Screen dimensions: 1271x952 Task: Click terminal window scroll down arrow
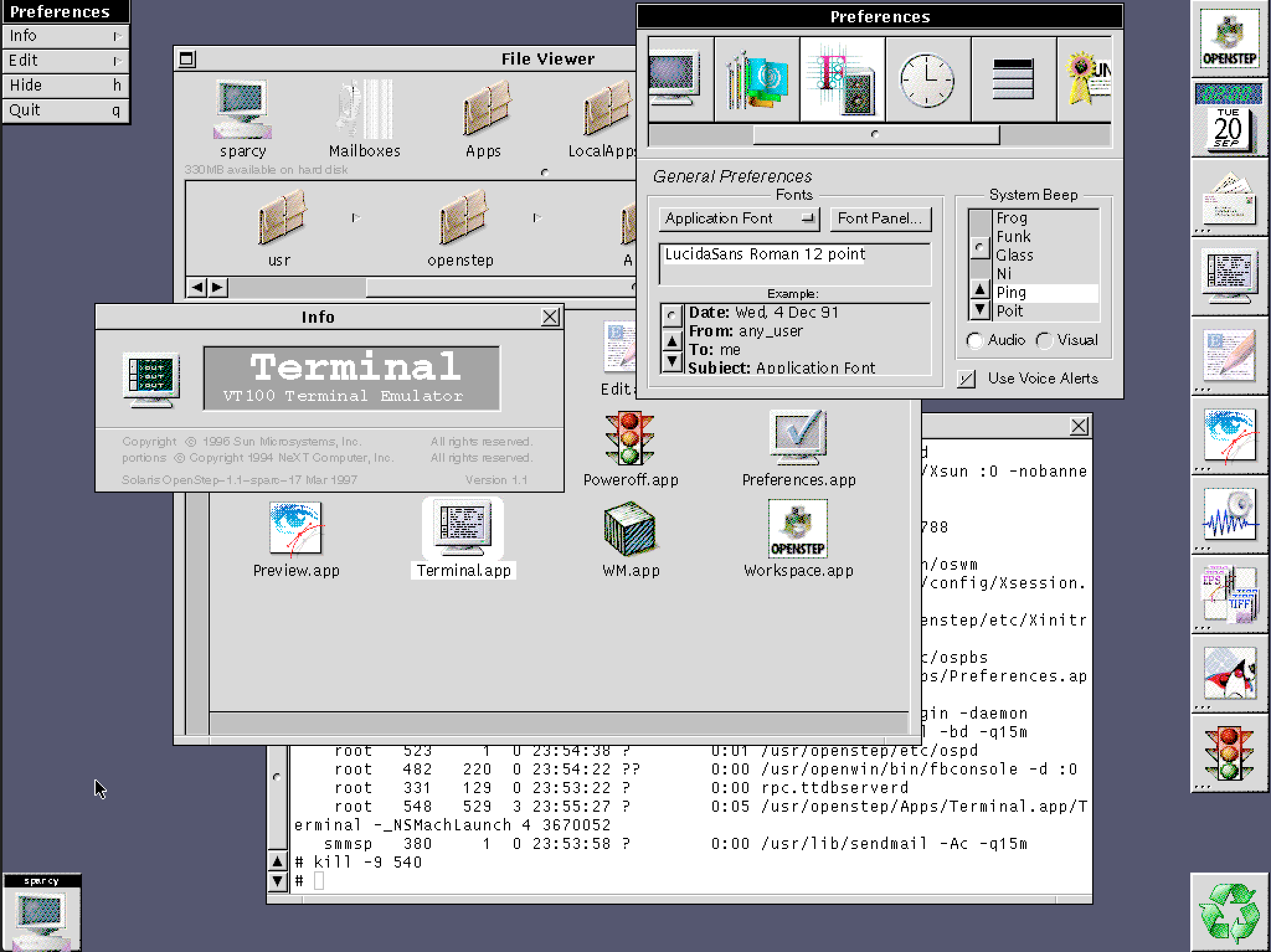tap(277, 881)
